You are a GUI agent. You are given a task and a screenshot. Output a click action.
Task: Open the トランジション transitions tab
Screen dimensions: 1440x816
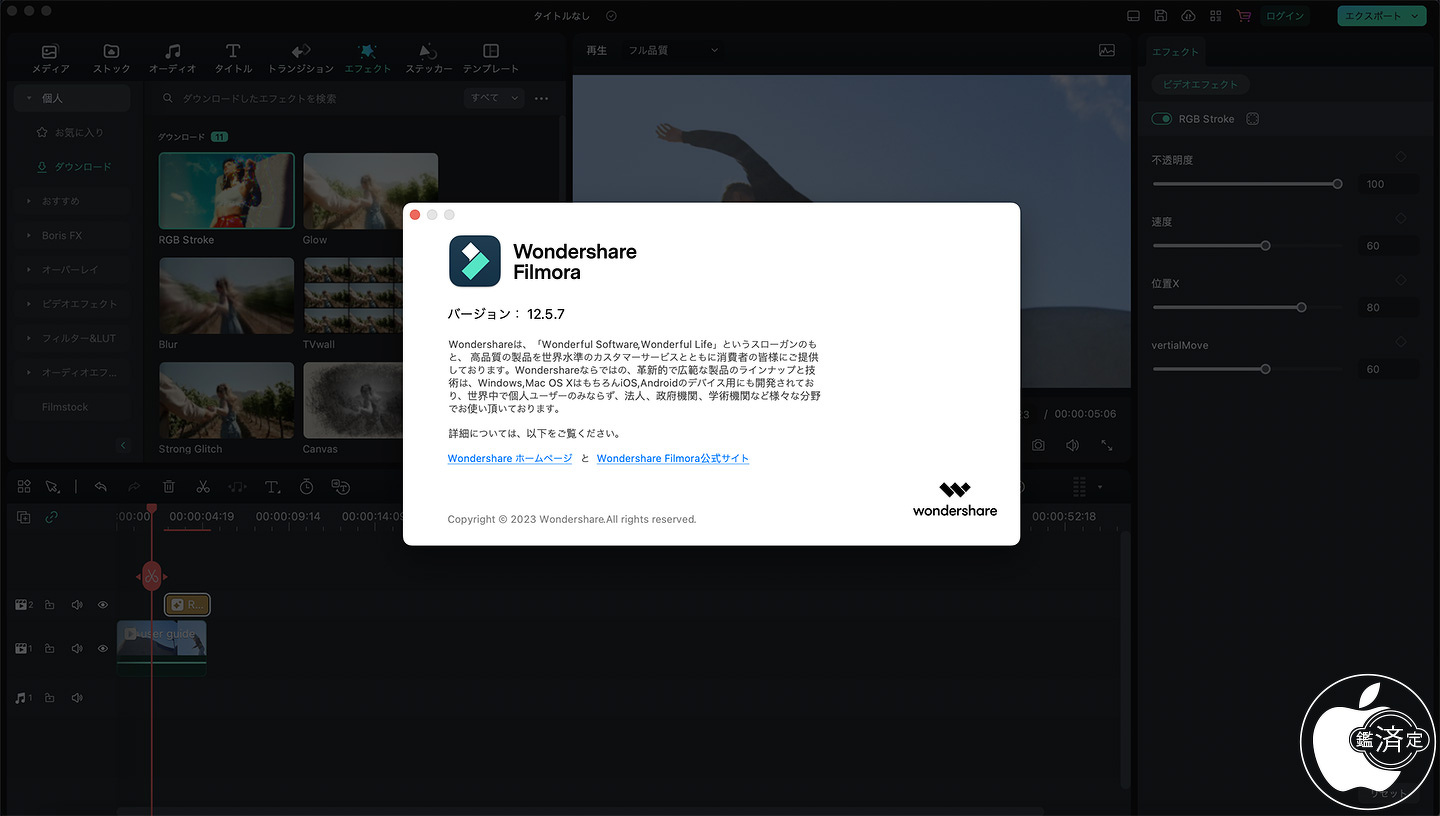coord(300,59)
